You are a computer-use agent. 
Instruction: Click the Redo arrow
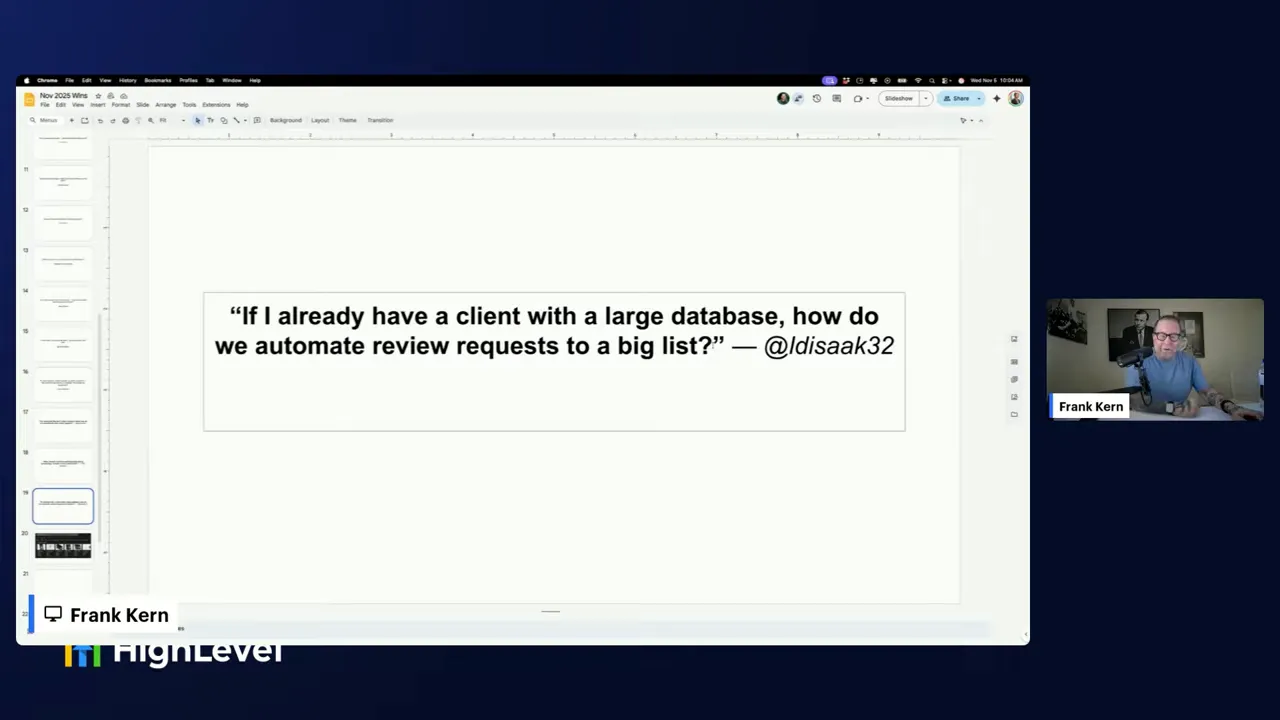point(113,120)
